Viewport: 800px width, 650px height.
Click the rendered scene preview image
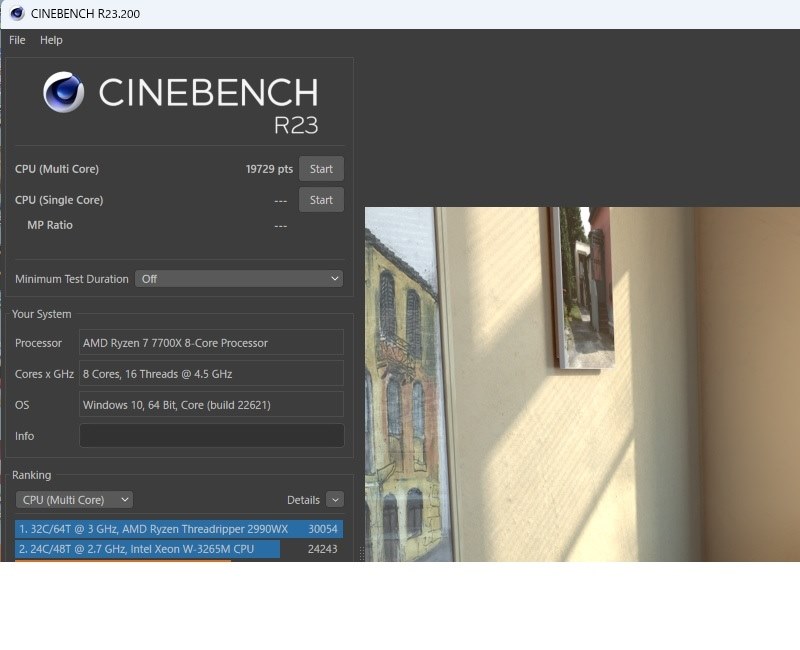(x=582, y=384)
